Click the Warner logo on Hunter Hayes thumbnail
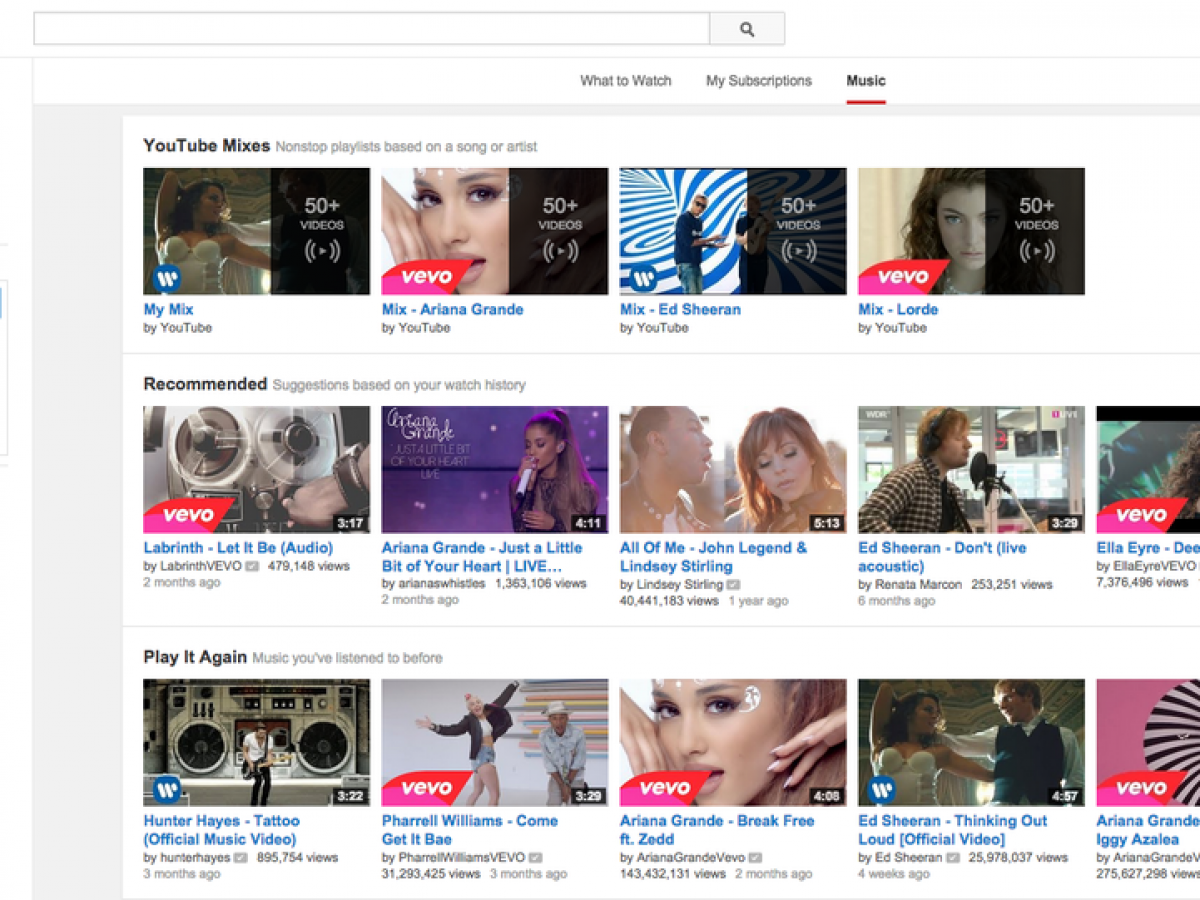 (x=166, y=789)
